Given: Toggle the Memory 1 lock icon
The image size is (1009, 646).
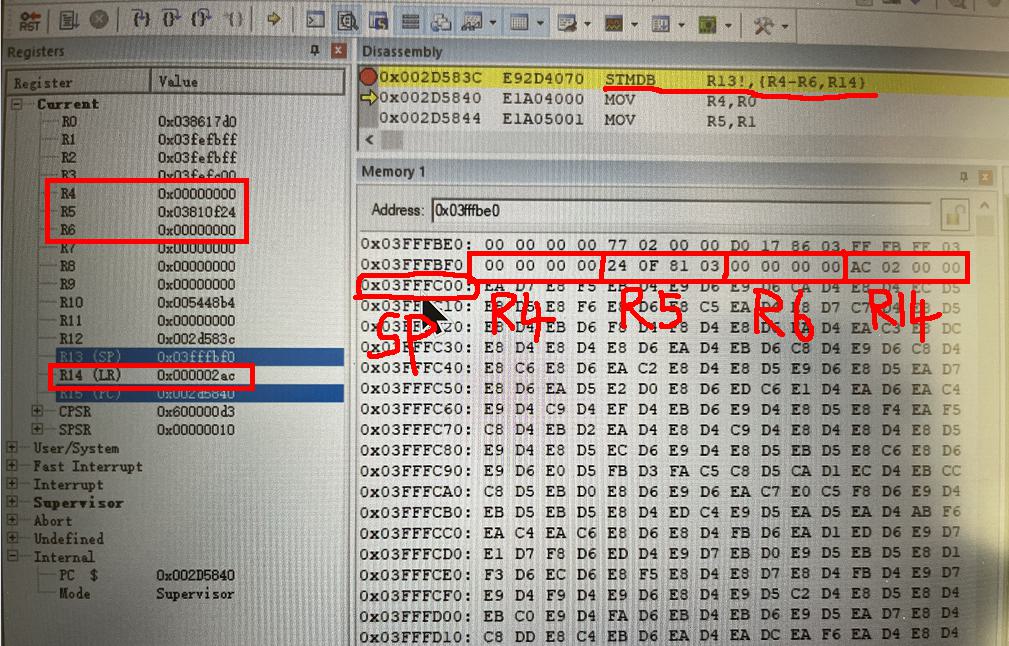Looking at the screenshot, I should (x=955, y=215).
